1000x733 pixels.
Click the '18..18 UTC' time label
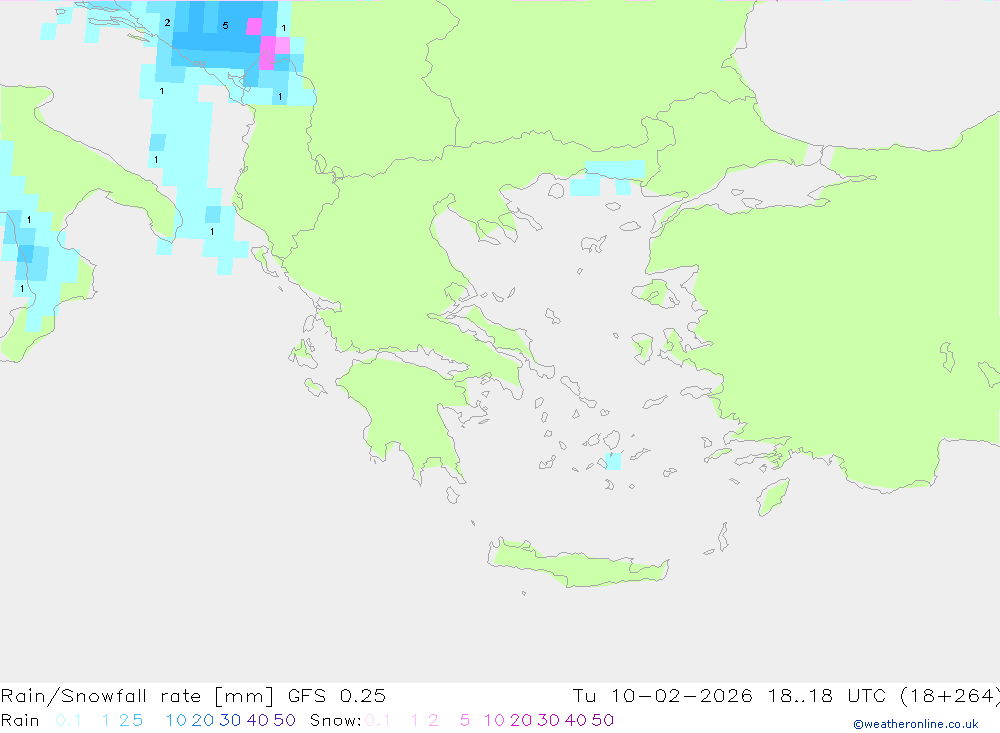pos(826,696)
